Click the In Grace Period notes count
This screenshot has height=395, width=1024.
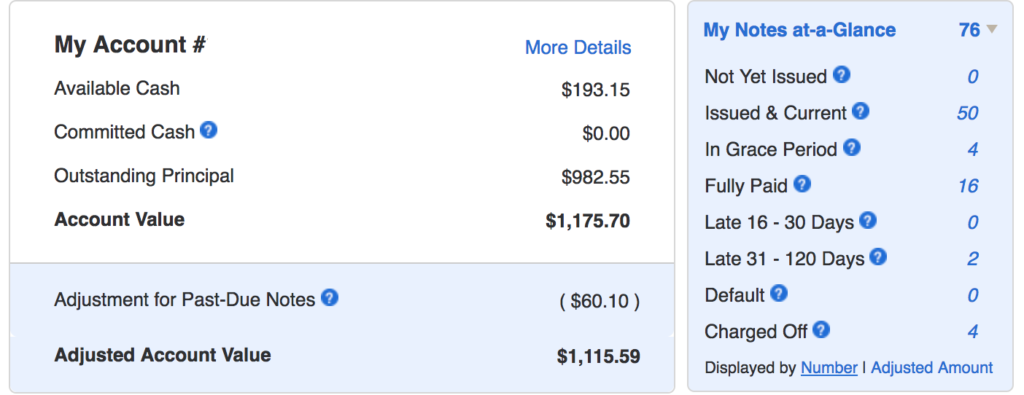(972, 150)
